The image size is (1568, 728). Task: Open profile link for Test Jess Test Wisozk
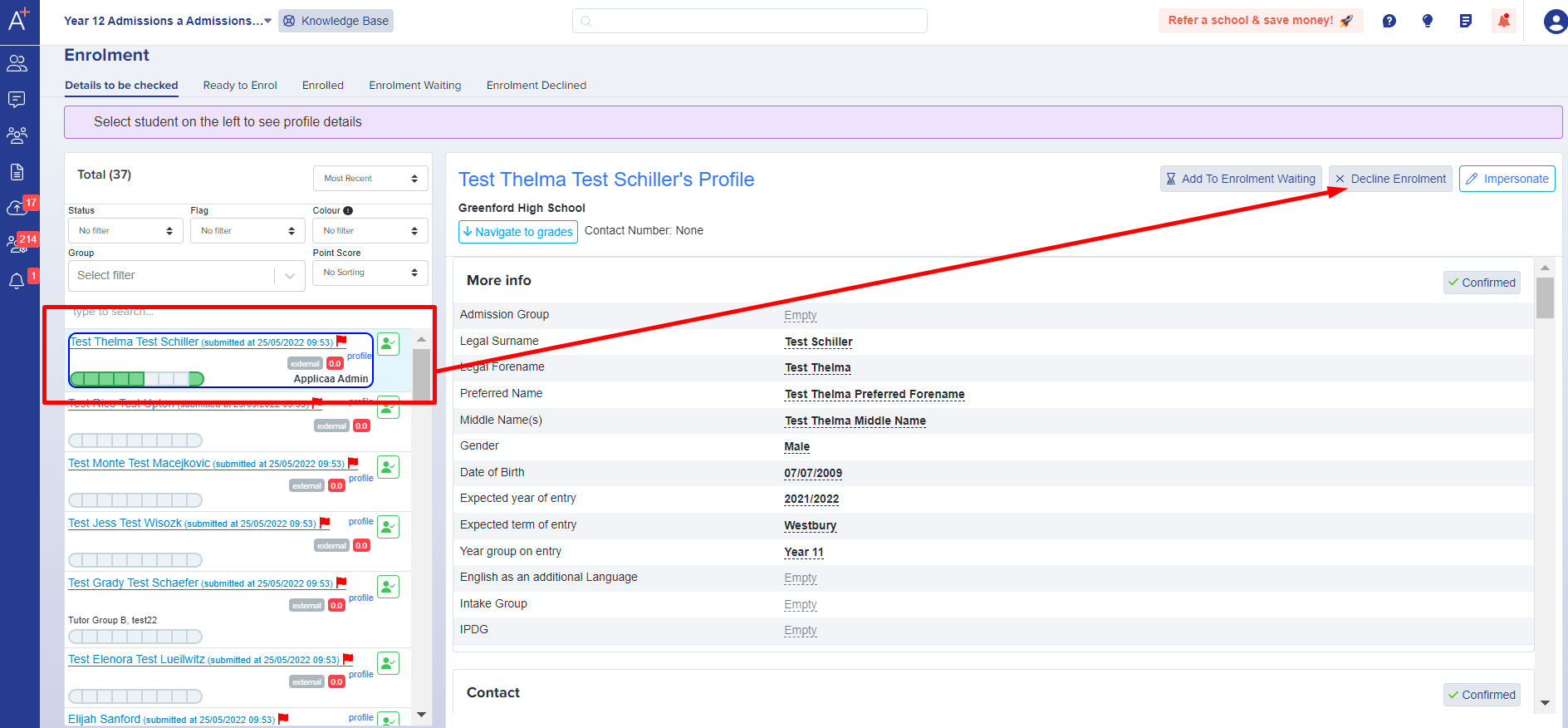361,521
